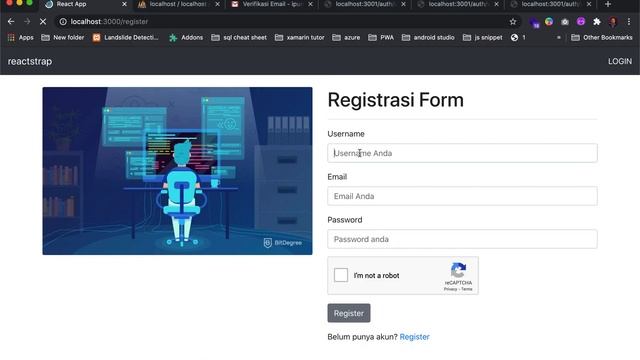
Task: Focus the Password anda field
Action: (x=462, y=239)
